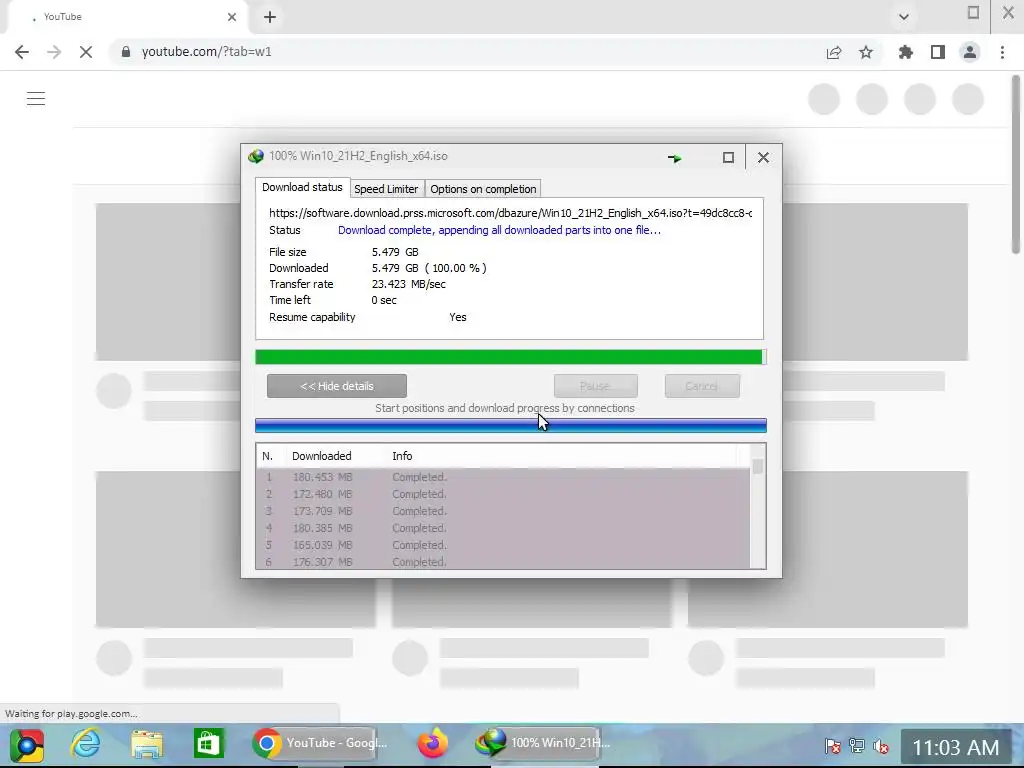The width and height of the screenshot is (1024, 768).
Task: Click the share page icon in Chrome
Action: [834, 53]
